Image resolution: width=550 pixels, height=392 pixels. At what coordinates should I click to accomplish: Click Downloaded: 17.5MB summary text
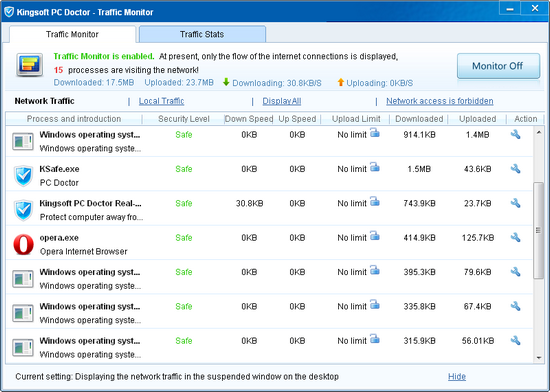point(94,82)
